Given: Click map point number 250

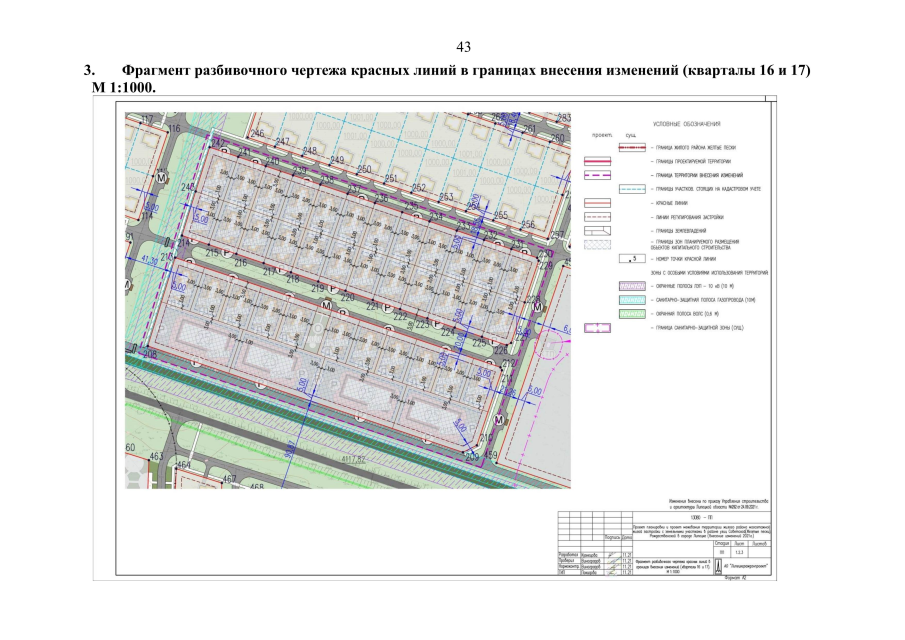Looking at the screenshot, I should (364, 169).
